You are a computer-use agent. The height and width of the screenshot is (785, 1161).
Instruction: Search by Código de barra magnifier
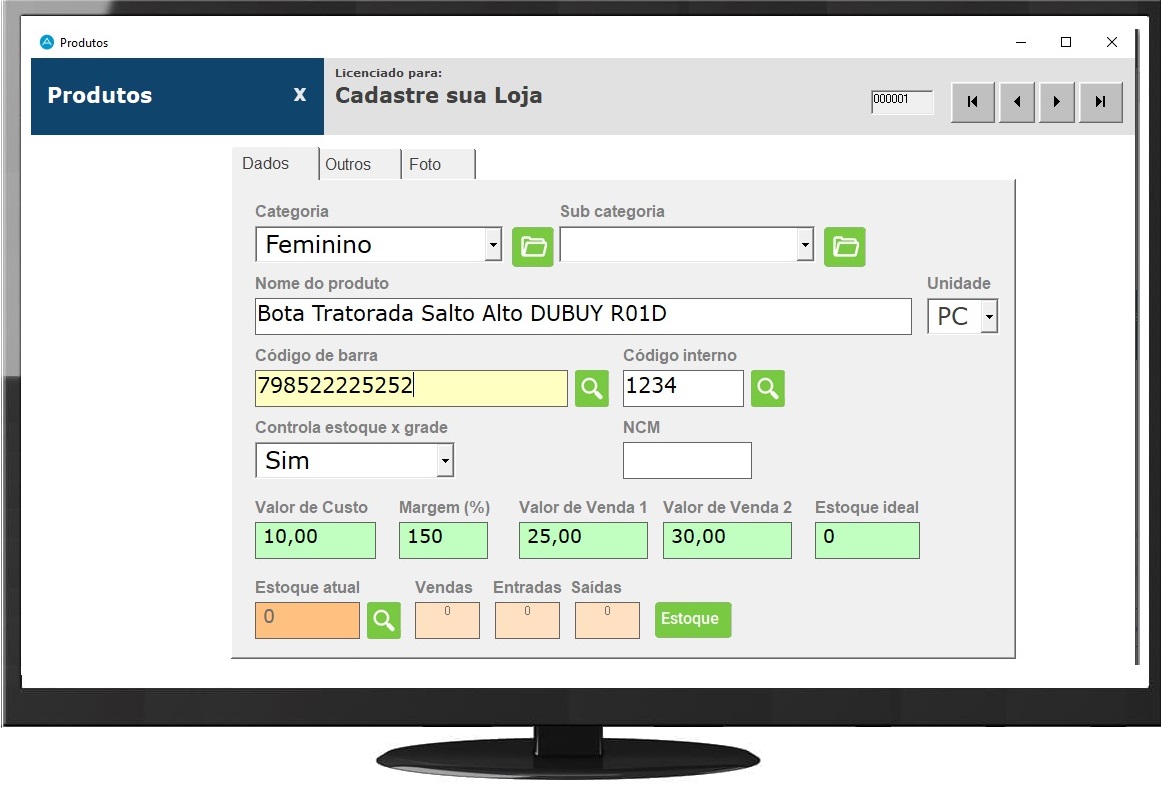click(591, 388)
